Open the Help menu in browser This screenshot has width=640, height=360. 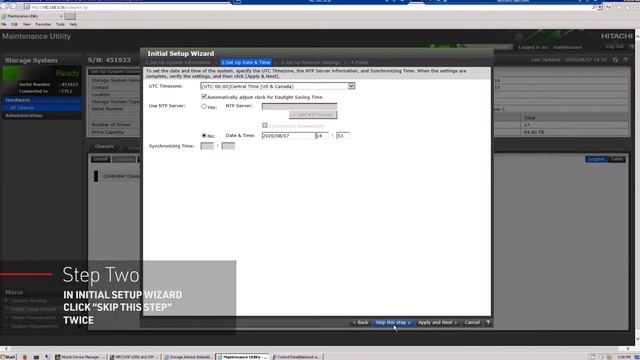73,24
